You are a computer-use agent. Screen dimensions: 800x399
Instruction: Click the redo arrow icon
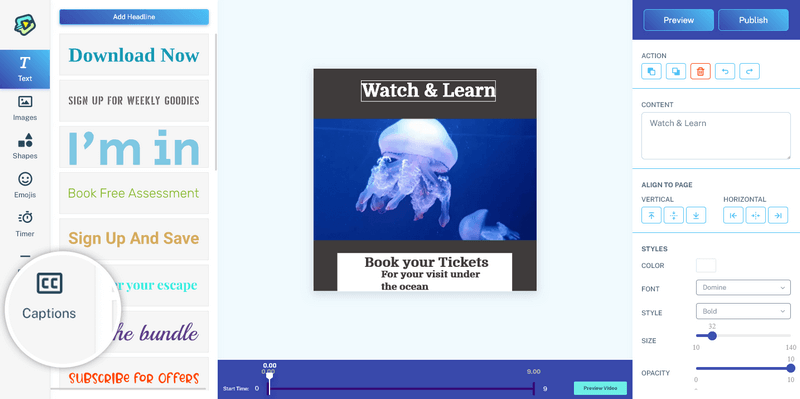pos(749,71)
